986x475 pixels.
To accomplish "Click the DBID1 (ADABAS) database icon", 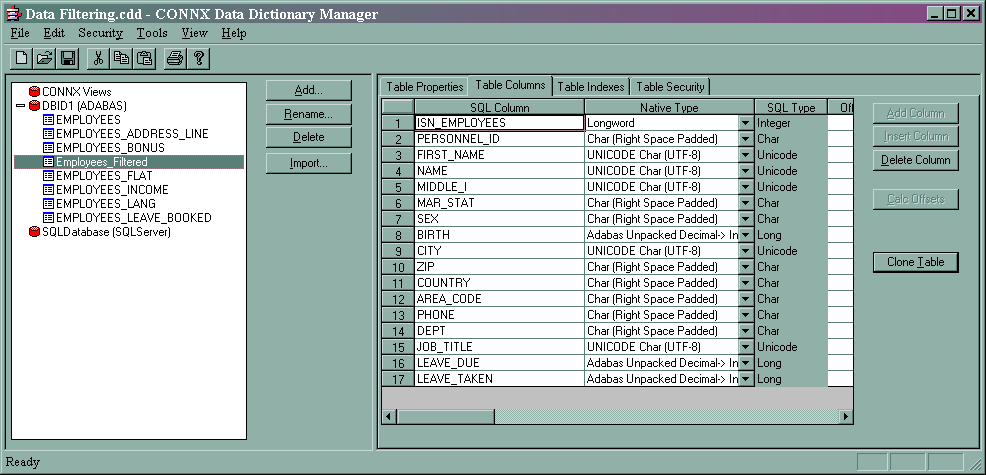I will (x=35, y=106).
